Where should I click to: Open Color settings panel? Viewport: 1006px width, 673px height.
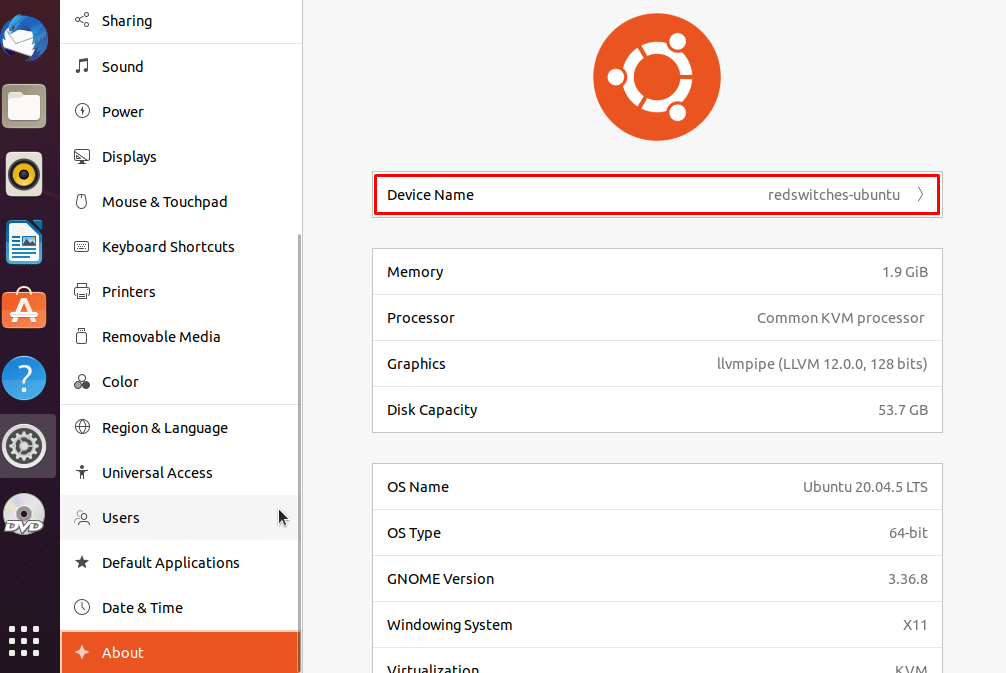tap(181, 382)
